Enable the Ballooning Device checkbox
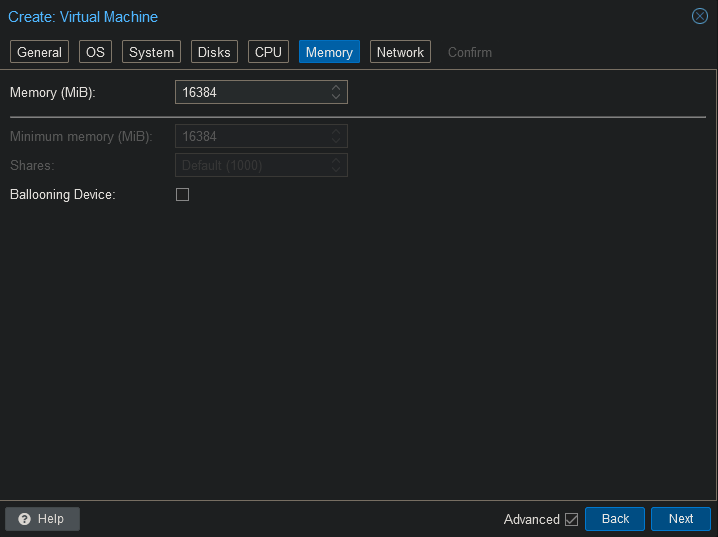 click(x=182, y=195)
